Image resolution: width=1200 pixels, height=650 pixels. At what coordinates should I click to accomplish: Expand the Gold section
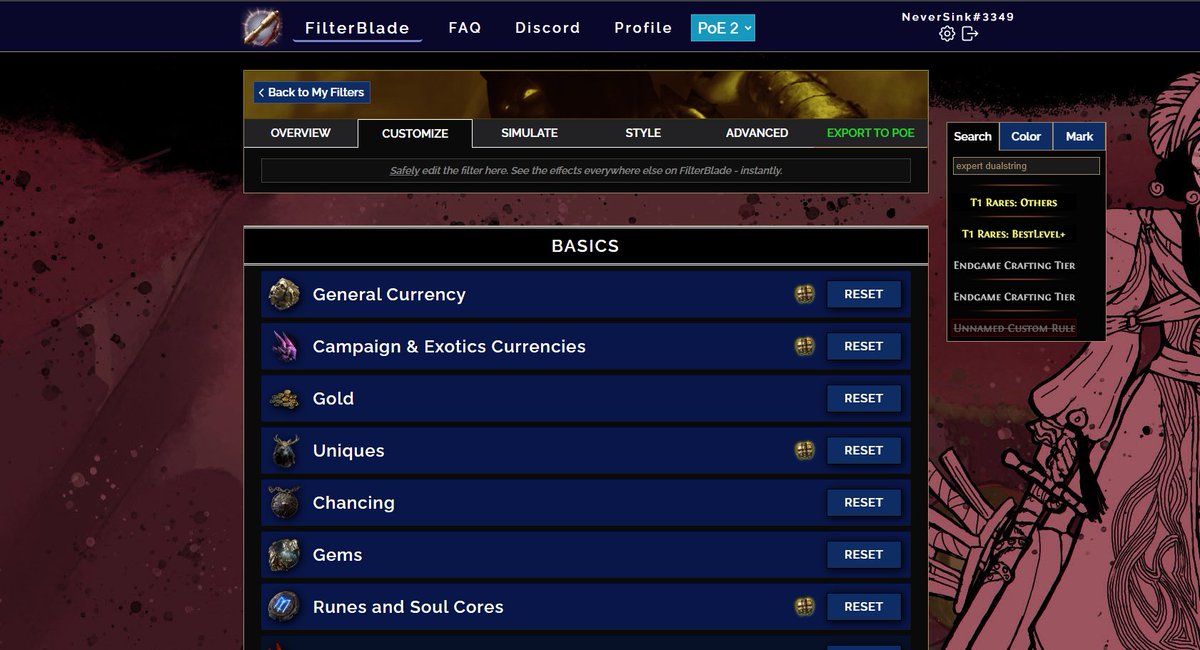coord(586,398)
